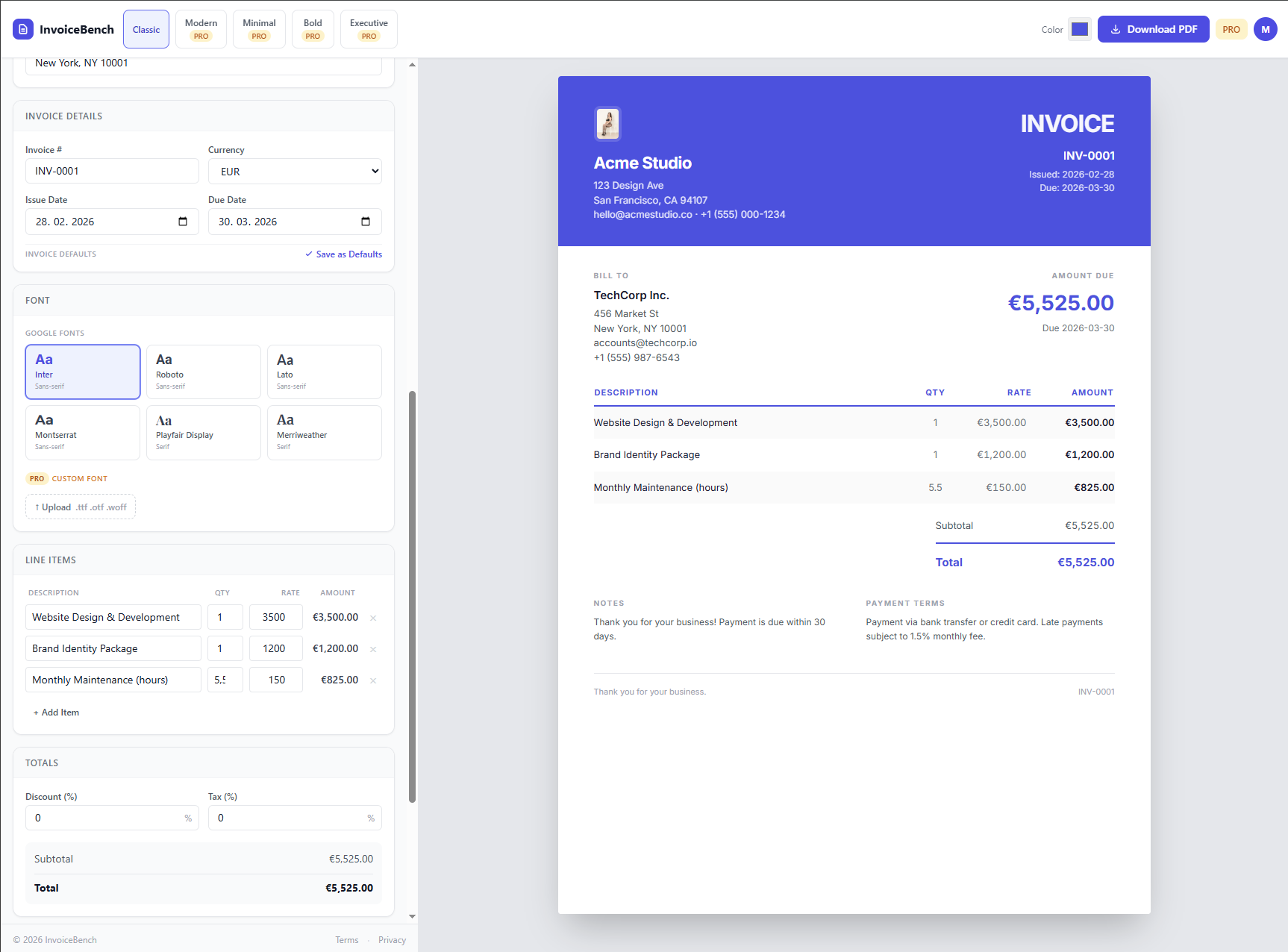Open the Due Date calendar picker
The image size is (1288, 952).
pos(365,221)
